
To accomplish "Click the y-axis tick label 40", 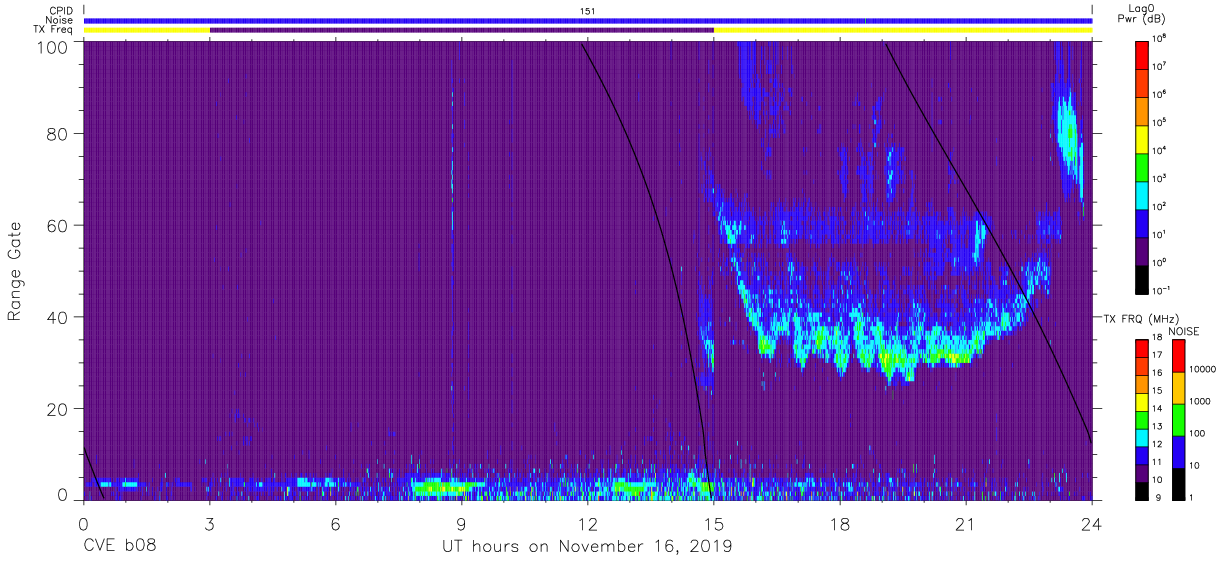I will tap(58, 317).
